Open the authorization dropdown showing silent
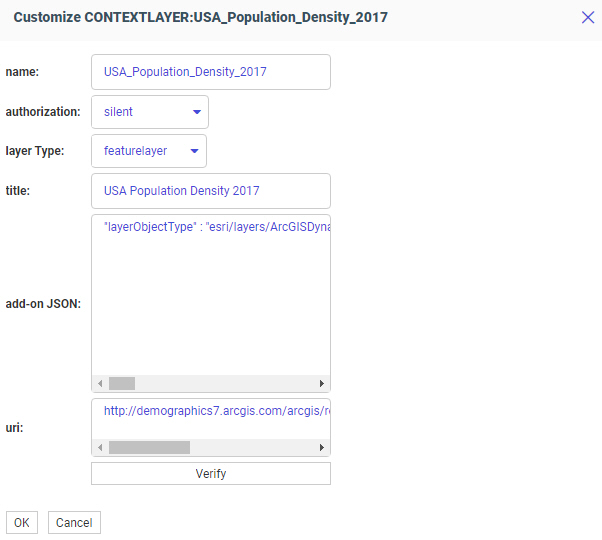Image resolution: width=602 pixels, height=540 pixels. pyautogui.click(x=150, y=112)
